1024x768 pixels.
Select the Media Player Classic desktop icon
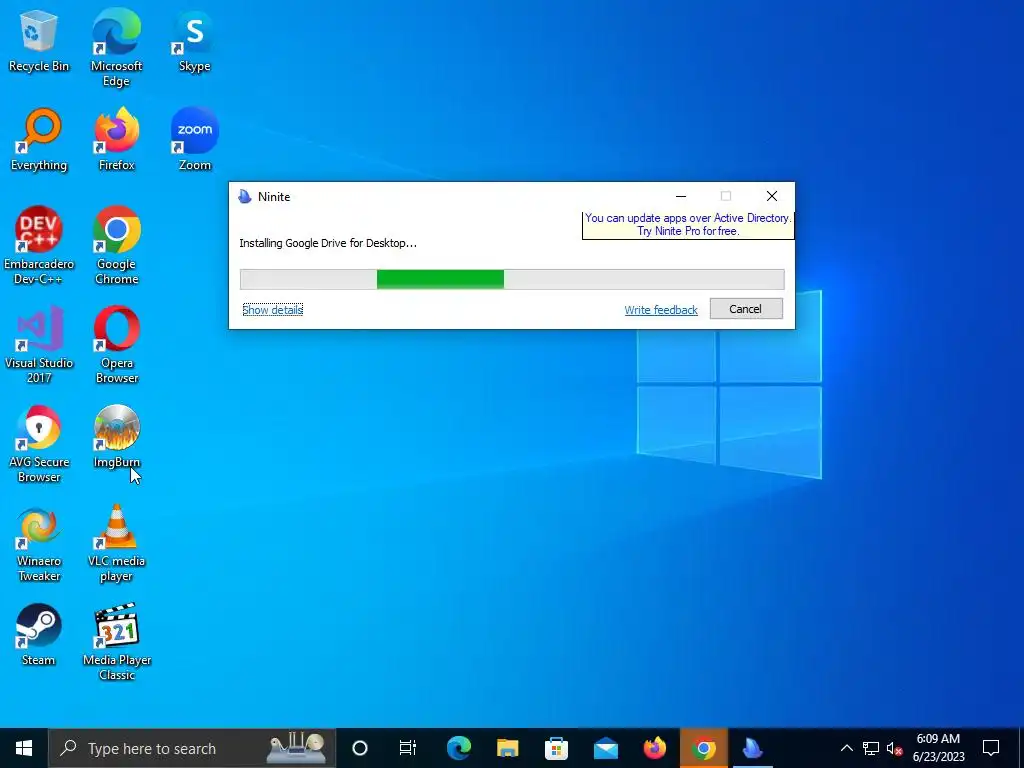(x=116, y=642)
